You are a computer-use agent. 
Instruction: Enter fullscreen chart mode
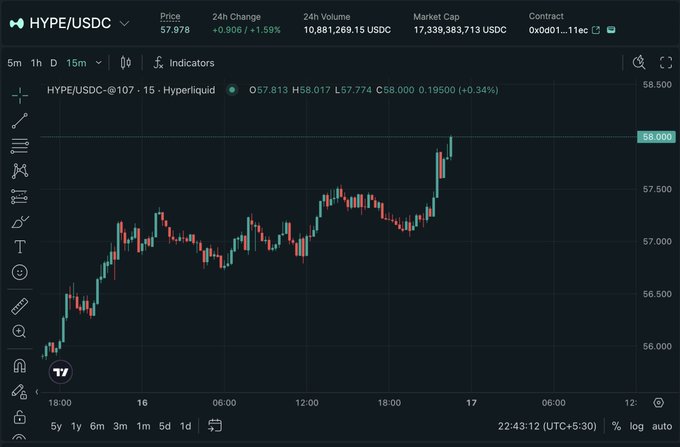point(666,62)
